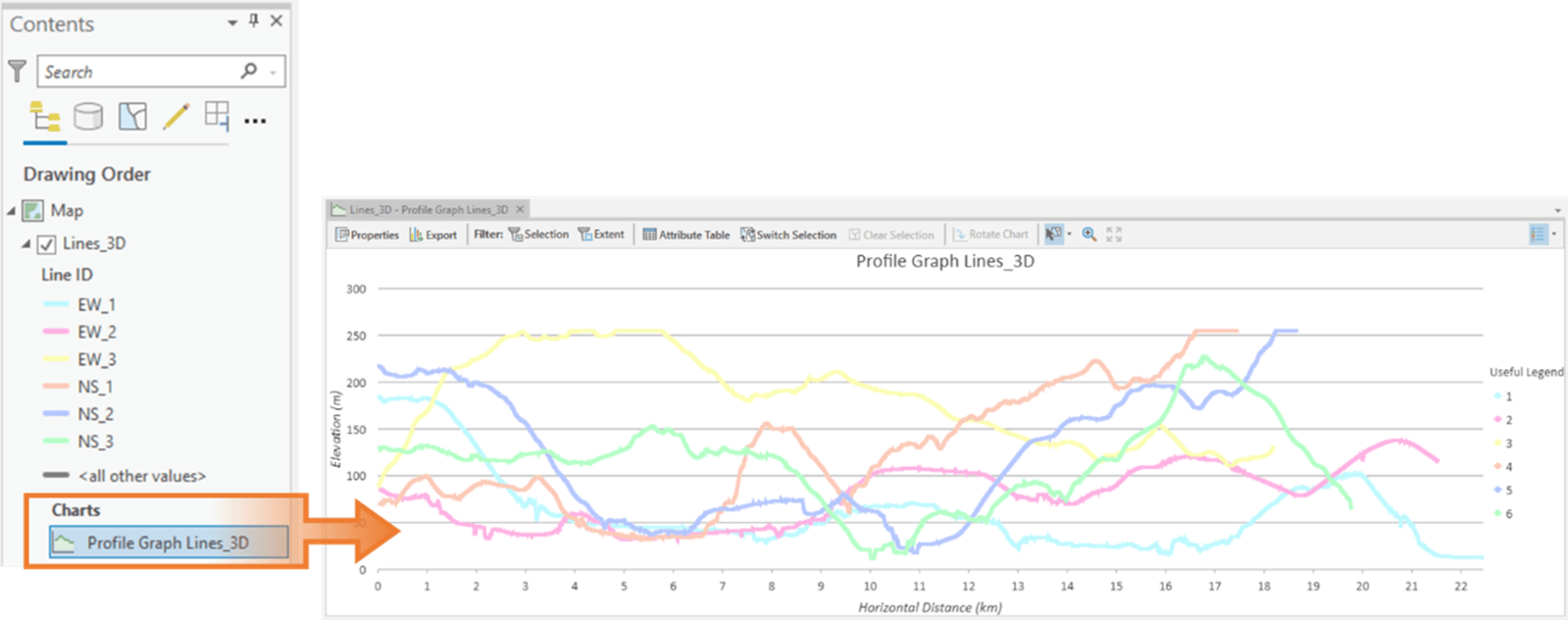Open the Profile Graph Lines_3D chart entry
Image resolution: width=1568 pixels, height=620 pixels.
click(168, 543)
